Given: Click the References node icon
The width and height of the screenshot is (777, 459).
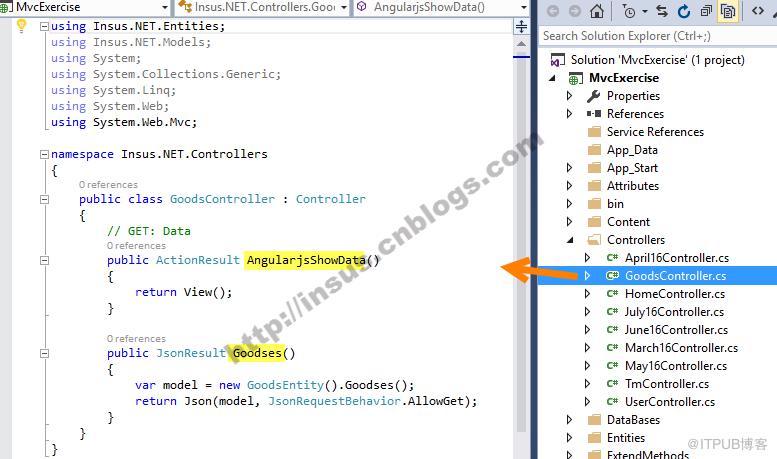Looking at the screenshot, I should click(x=594, y=114).
